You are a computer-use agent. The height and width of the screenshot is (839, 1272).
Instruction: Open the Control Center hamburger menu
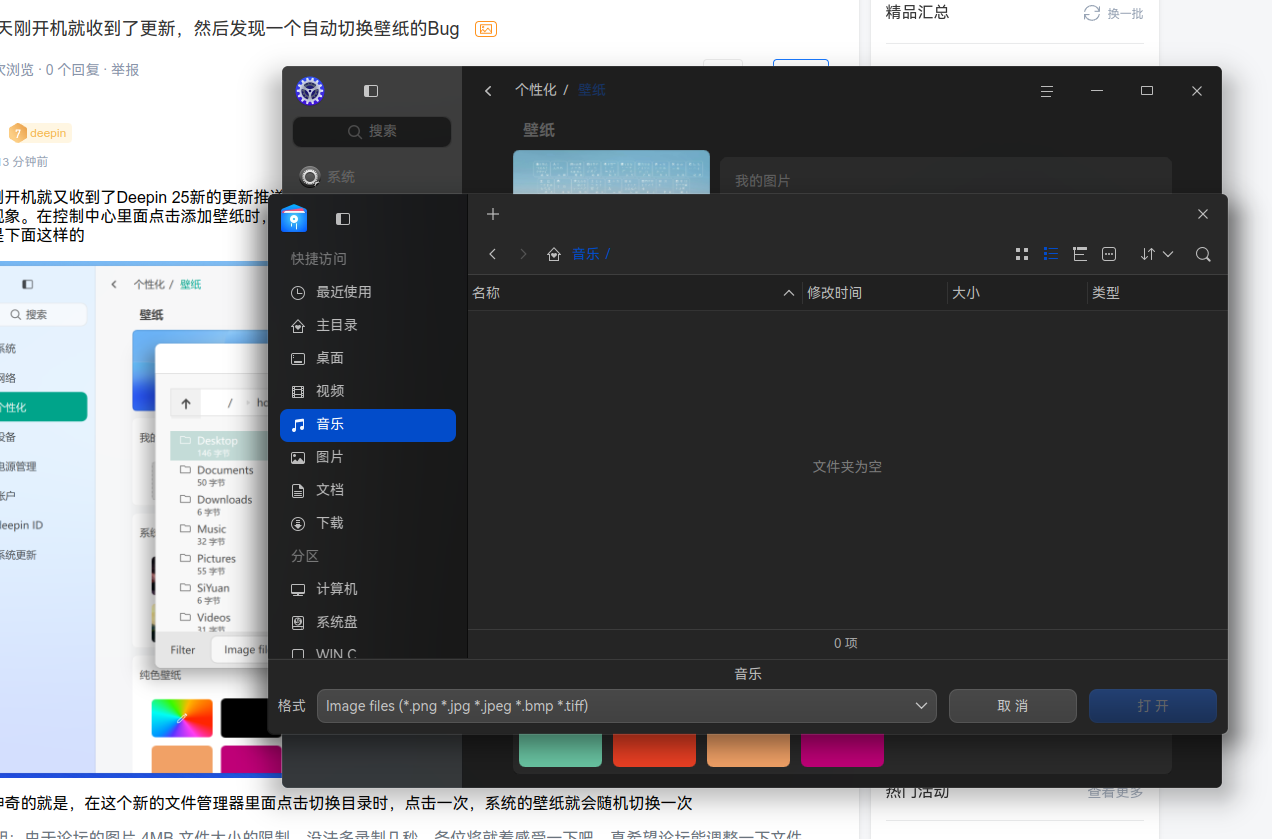[x=1047, y=91]
